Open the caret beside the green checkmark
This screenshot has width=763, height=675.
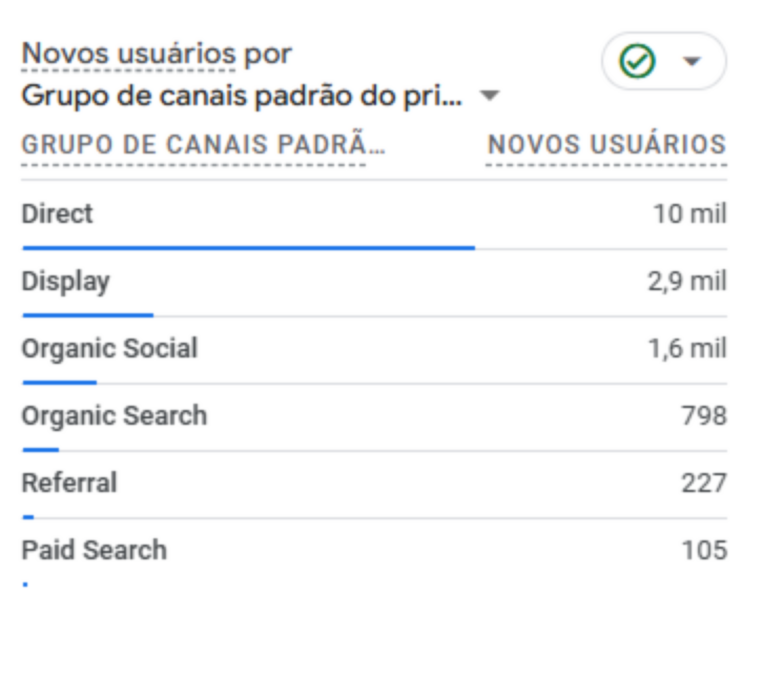tap(691, 62)
